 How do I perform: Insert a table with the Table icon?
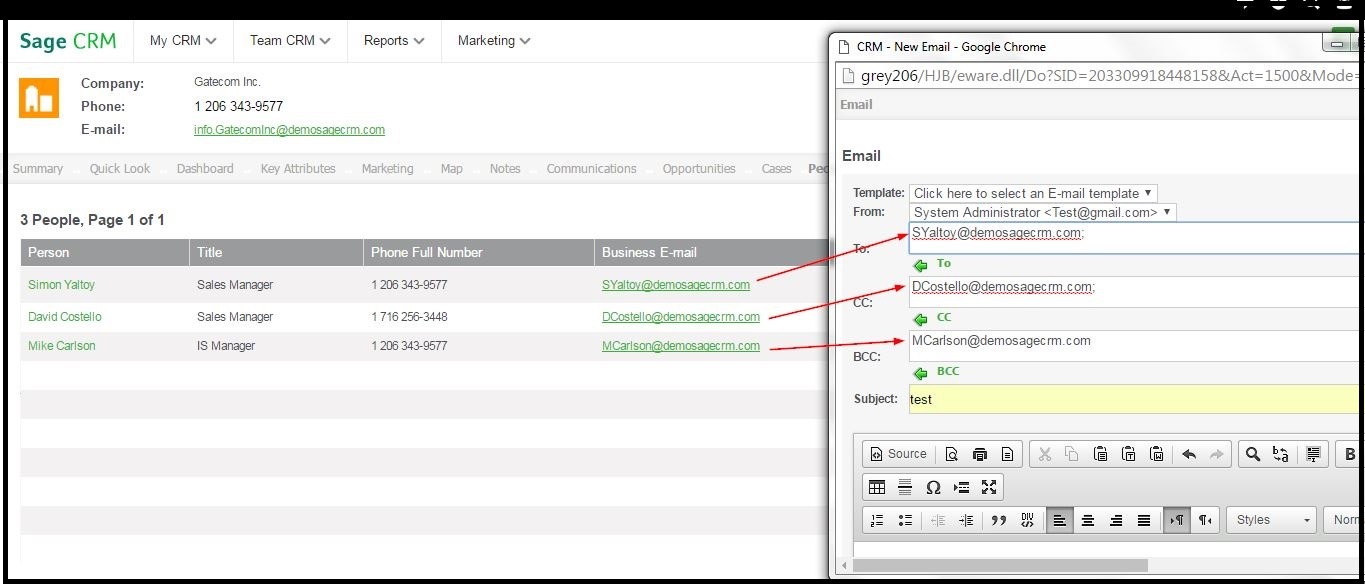877,487
